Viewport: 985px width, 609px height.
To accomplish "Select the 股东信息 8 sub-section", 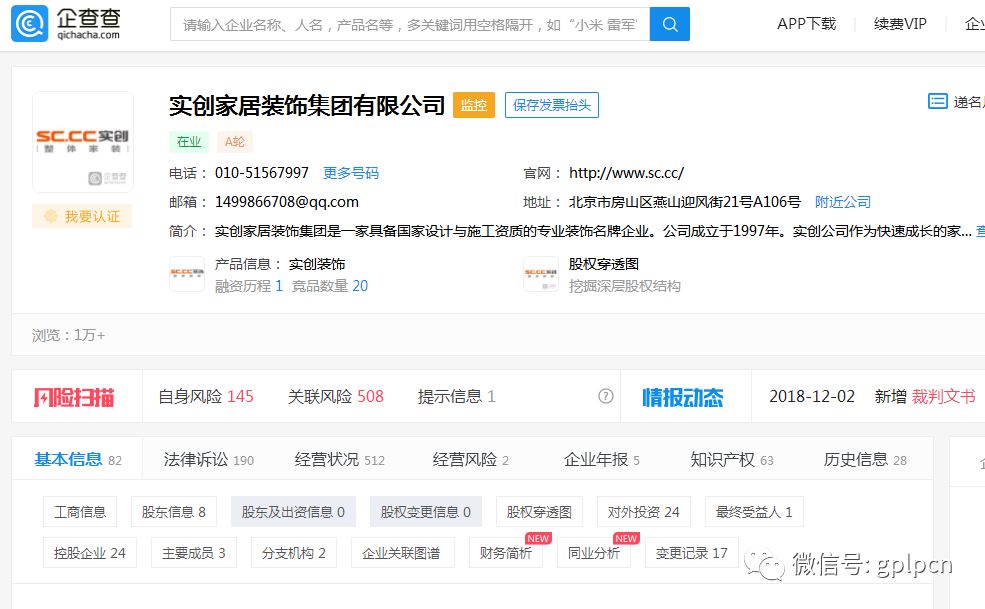I will (x=174, y=512).
